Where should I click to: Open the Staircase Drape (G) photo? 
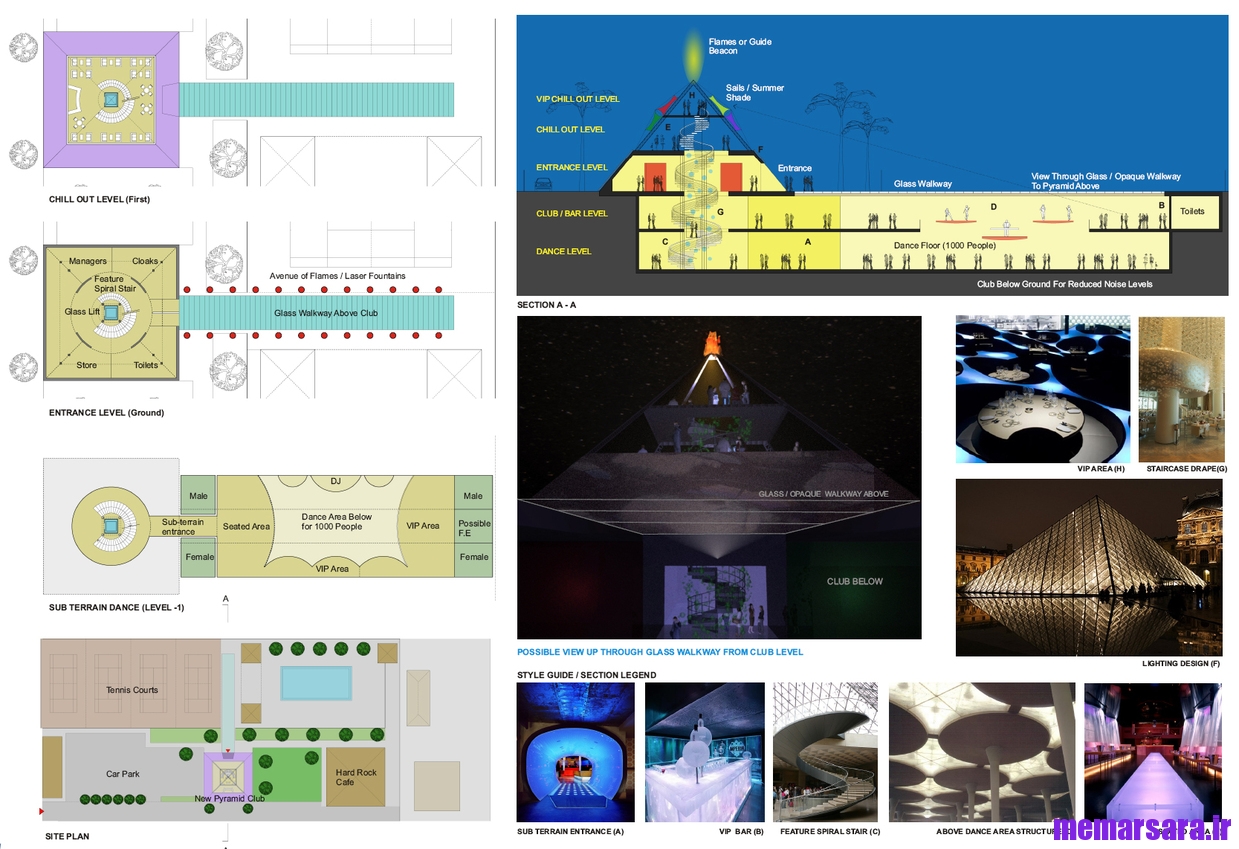point(1181,389)
